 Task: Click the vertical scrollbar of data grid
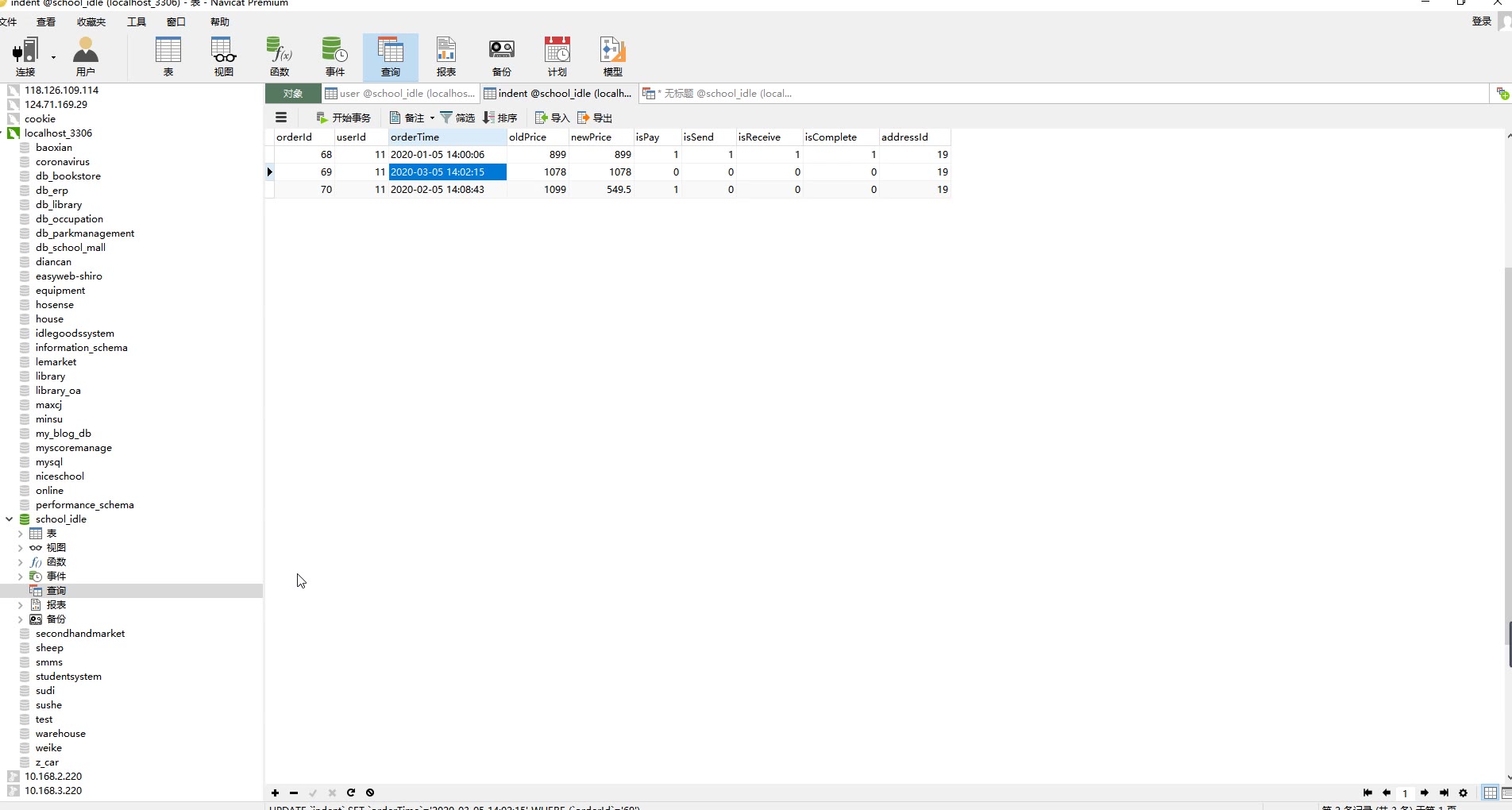pyautogui.click(x=1508, y=457)
